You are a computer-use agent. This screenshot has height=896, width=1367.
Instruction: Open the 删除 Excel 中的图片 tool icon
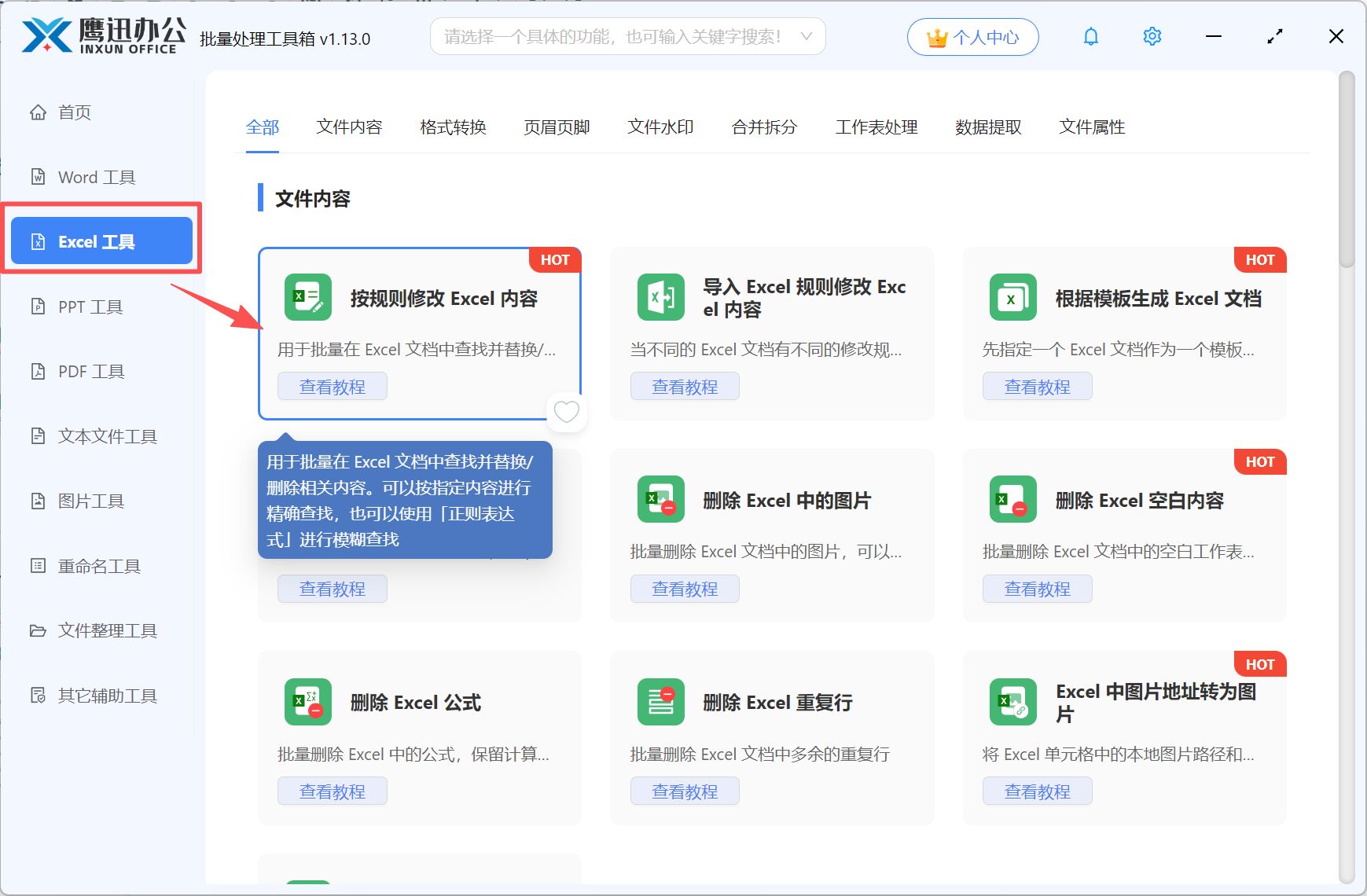pyautogui.click(x=660, y=499)
